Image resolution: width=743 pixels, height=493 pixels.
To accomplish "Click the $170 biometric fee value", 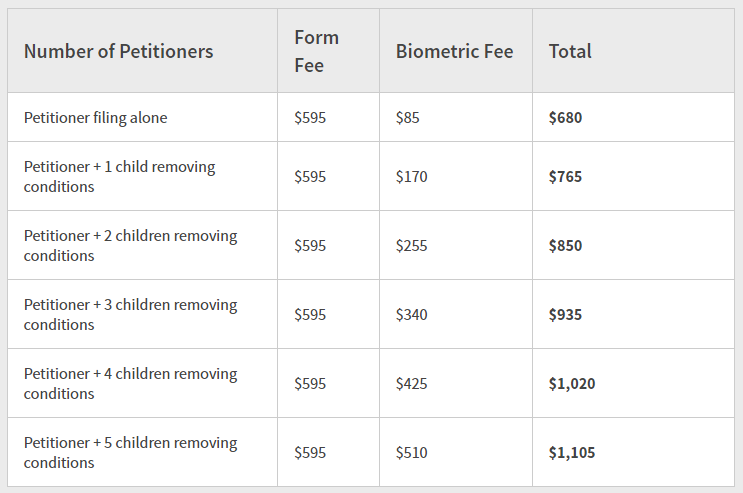I will (411, 177).
